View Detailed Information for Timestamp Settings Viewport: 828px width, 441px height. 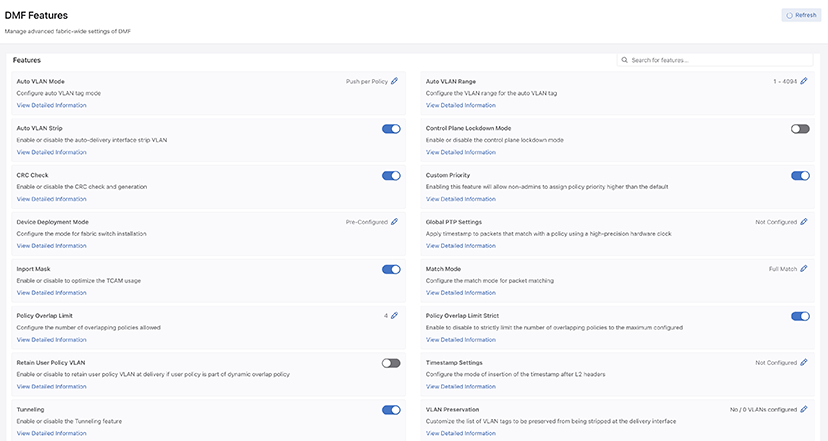(460, 387)
